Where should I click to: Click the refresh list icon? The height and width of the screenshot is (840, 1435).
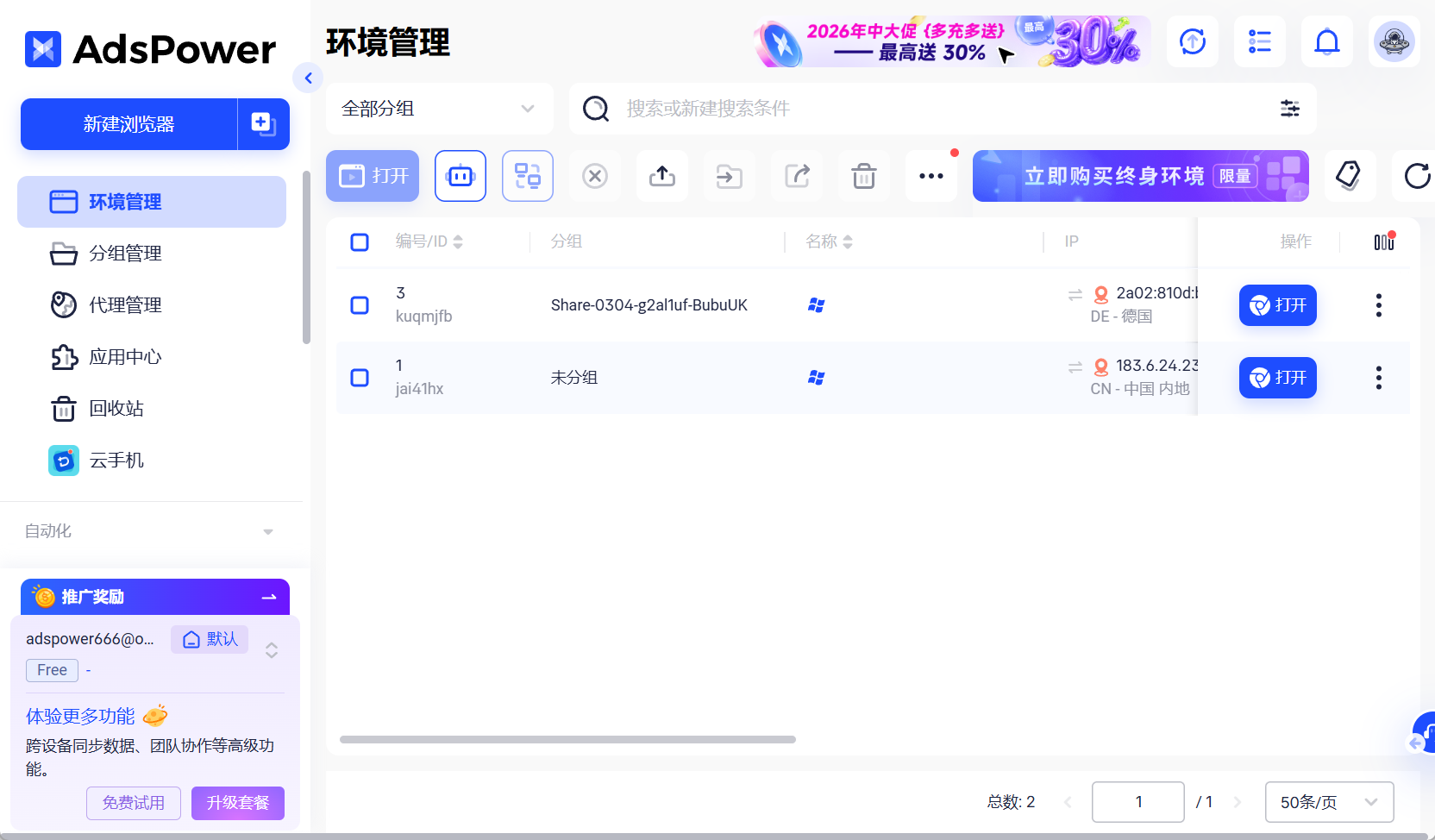tap(1415, 176)
